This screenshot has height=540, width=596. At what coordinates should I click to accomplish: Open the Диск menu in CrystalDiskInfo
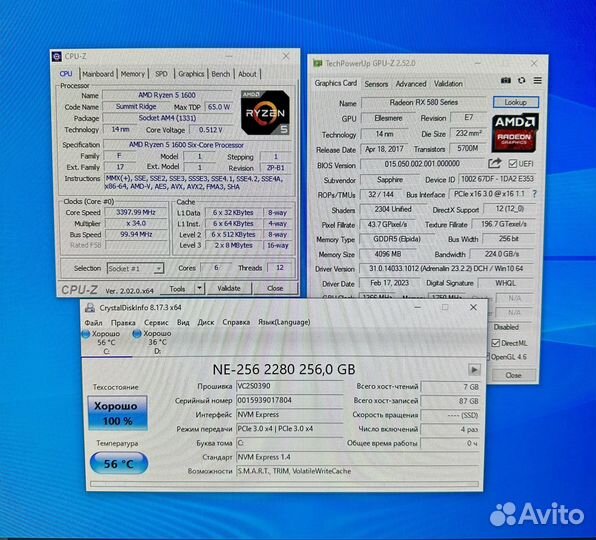tap(206, 322)
